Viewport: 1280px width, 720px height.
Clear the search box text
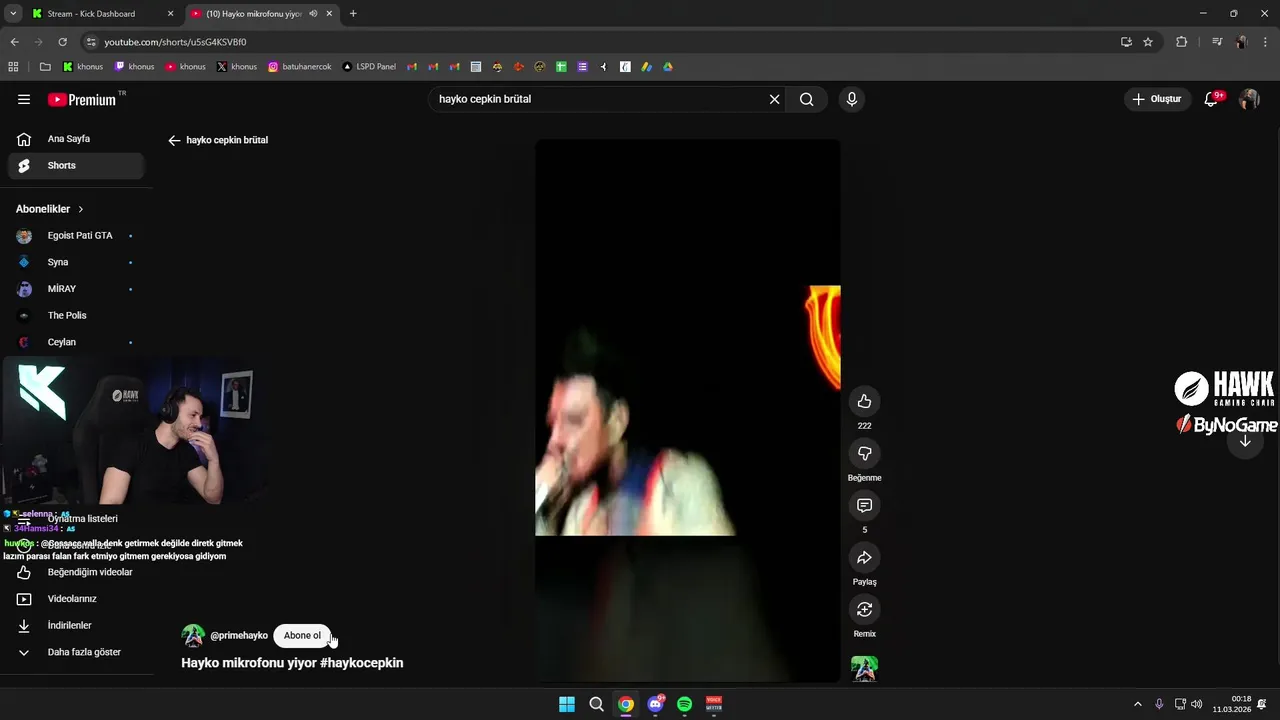point(774,99)
